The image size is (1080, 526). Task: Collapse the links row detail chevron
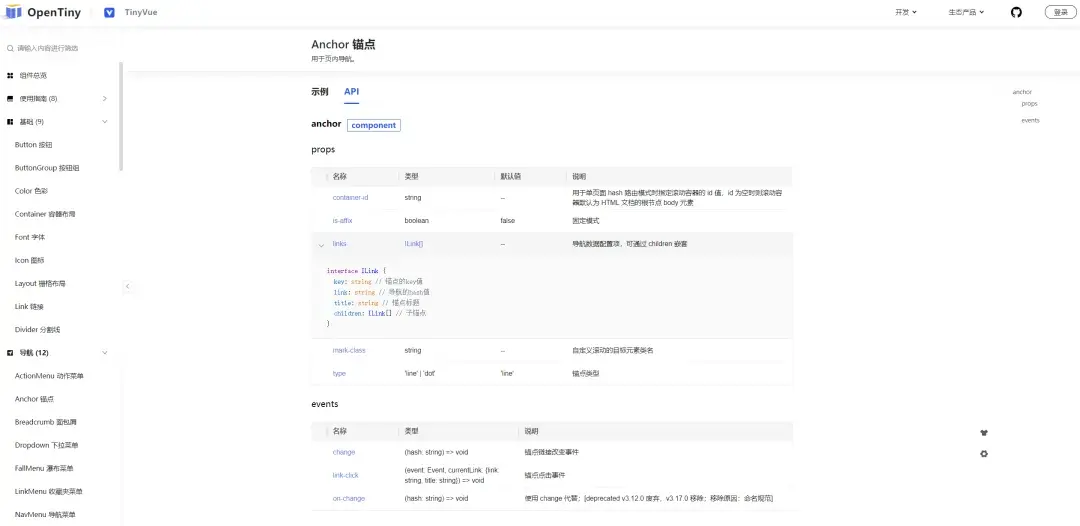click(x=321, y=245)
